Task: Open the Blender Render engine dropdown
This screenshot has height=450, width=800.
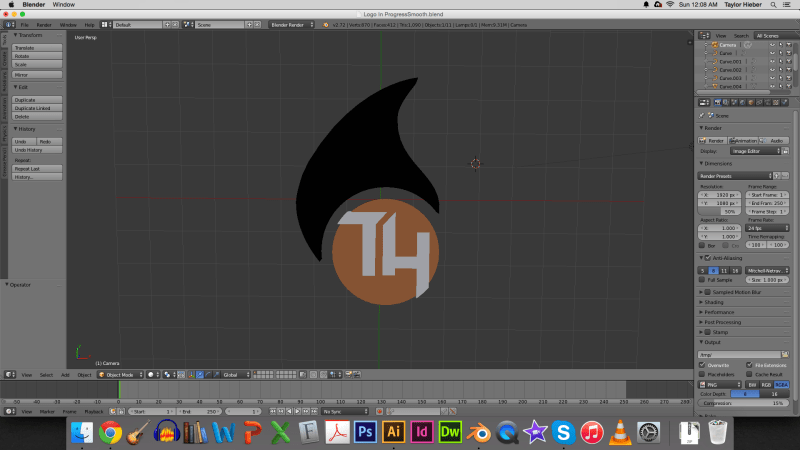Action: click(291, 24)
